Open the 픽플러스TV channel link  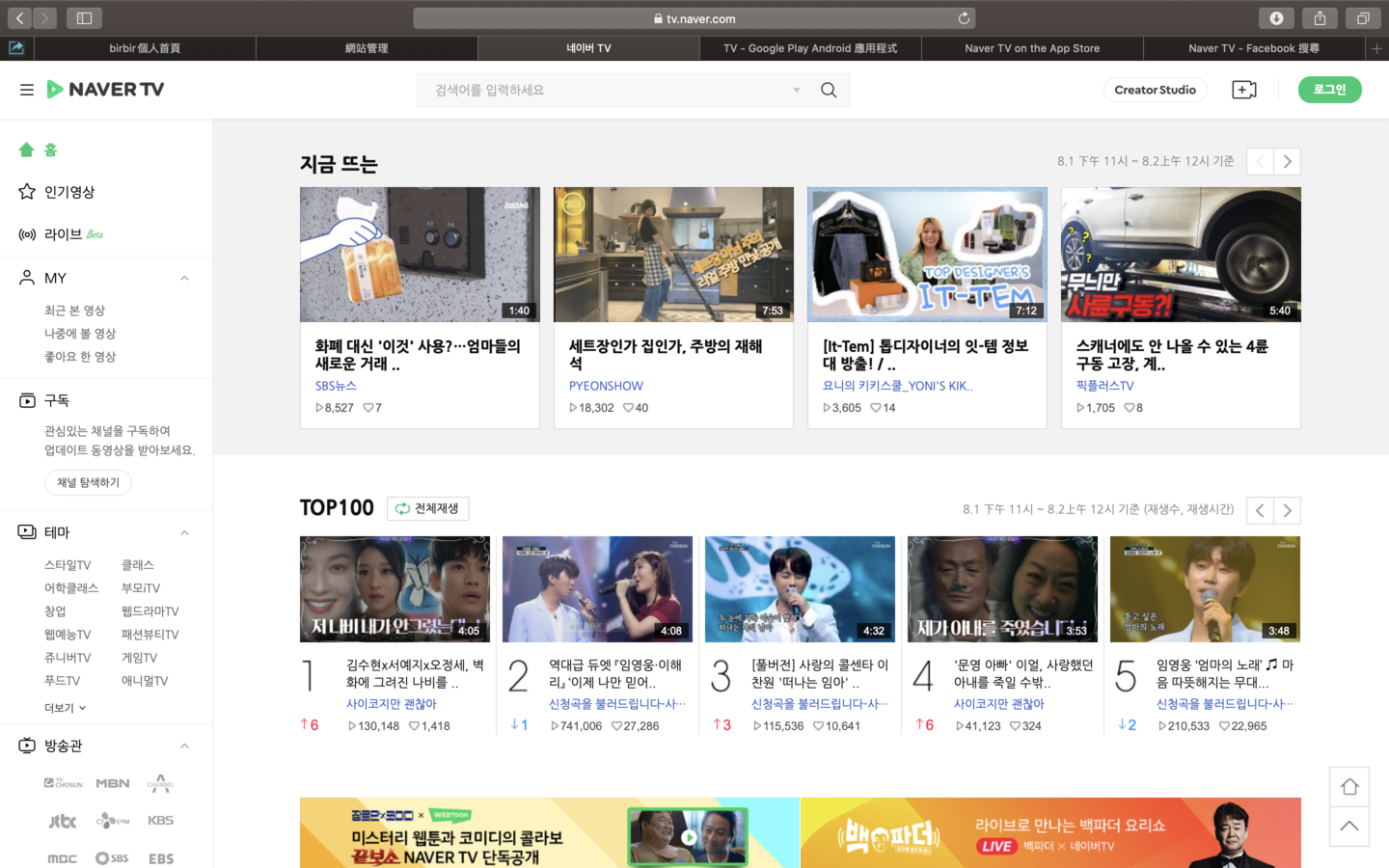tap(1105, 386)
